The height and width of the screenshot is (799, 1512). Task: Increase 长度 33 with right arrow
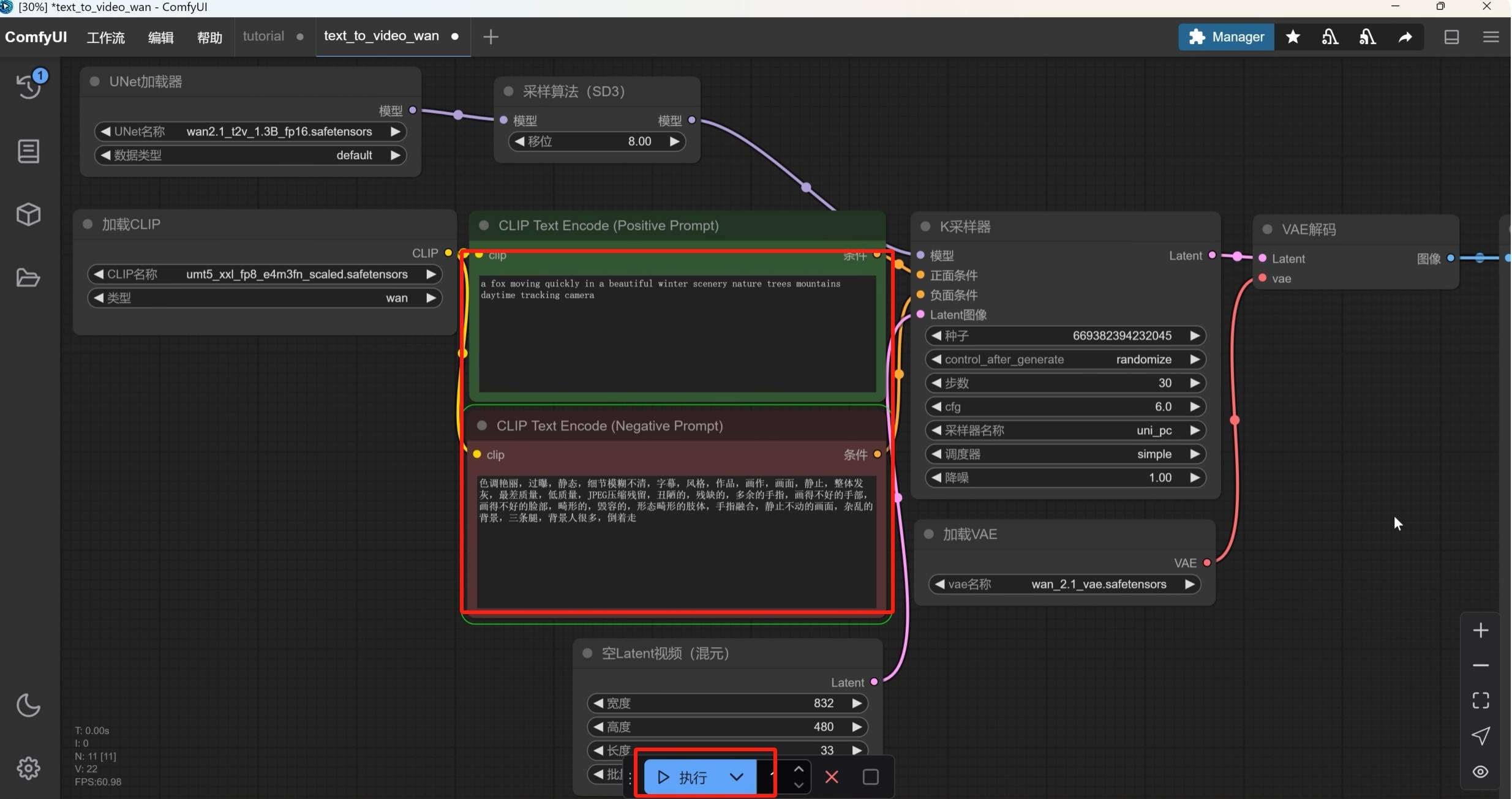pos(857,750)
